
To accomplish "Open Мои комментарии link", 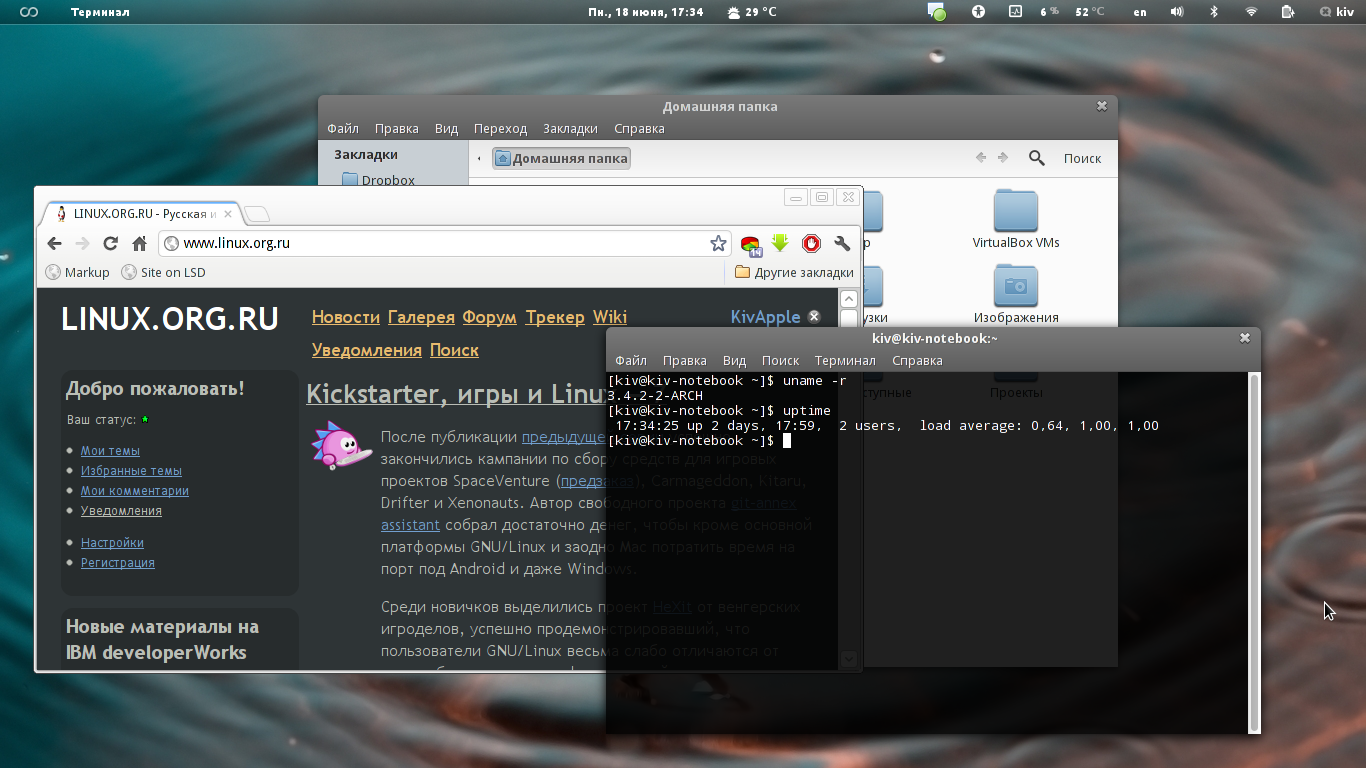I will pos(135,491).
